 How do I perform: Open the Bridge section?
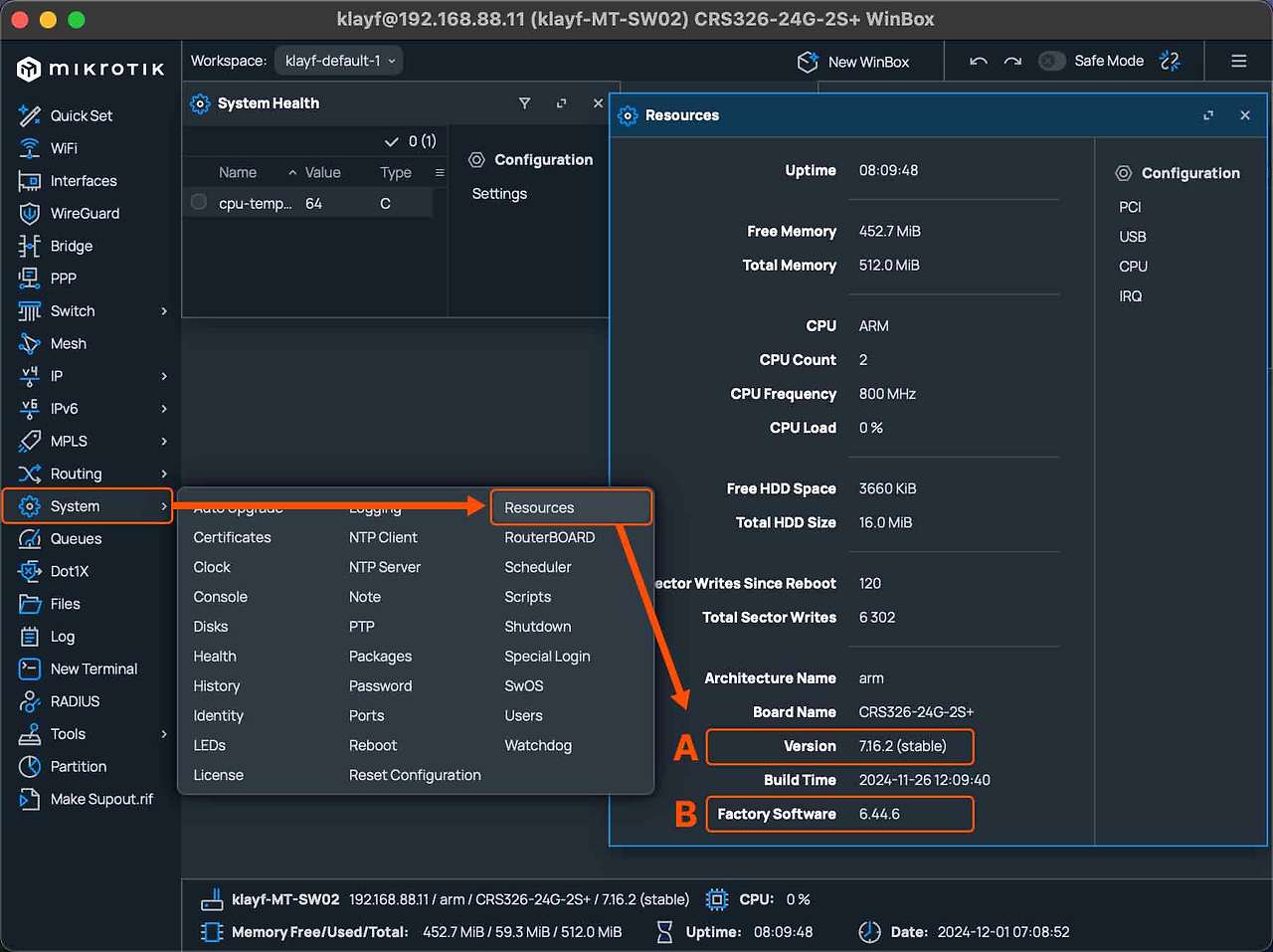tap(72, 246)
